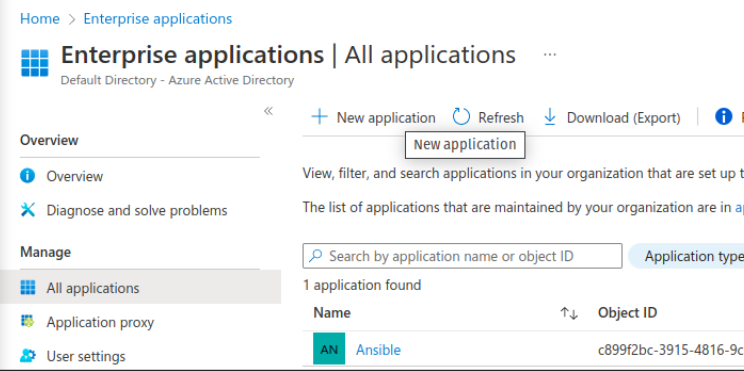Click the User settings gear icon
This screenshot has height=371, width=744.
[x=28, y=355]
